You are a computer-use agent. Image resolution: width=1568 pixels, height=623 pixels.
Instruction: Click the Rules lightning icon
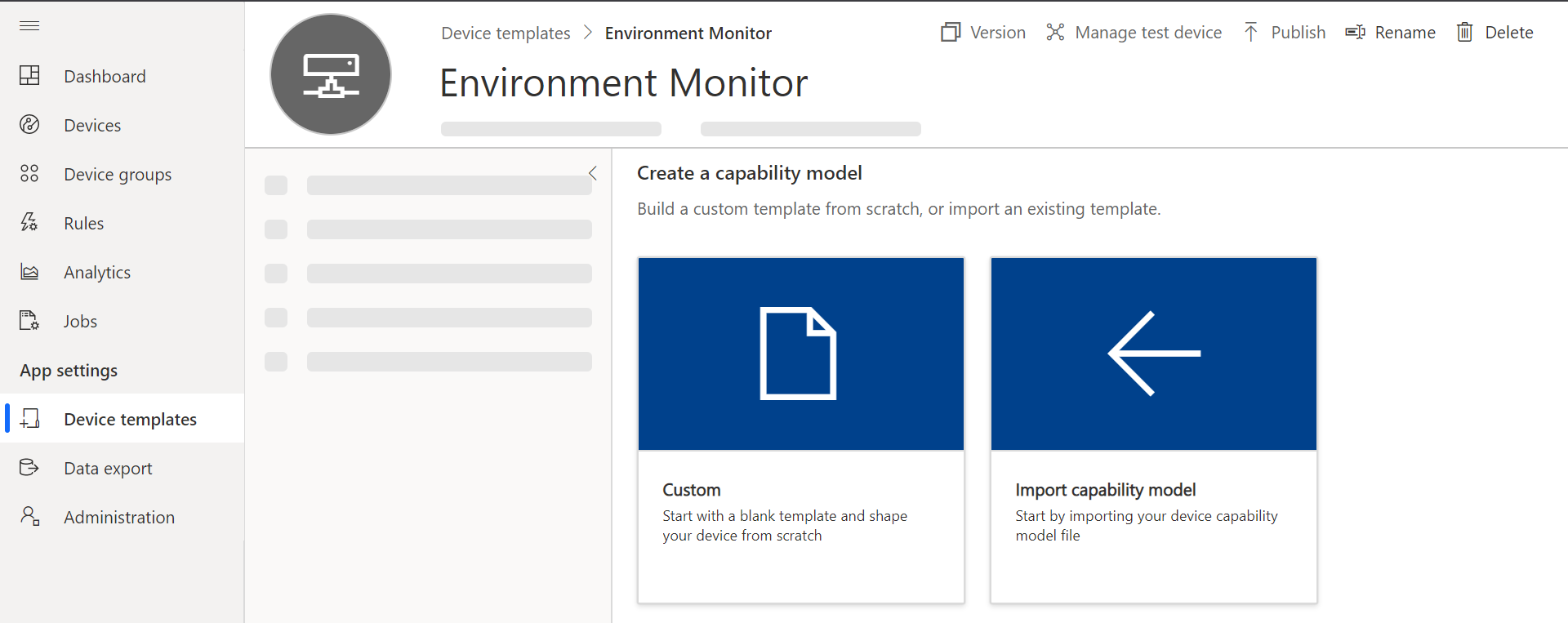coord(29,223)
